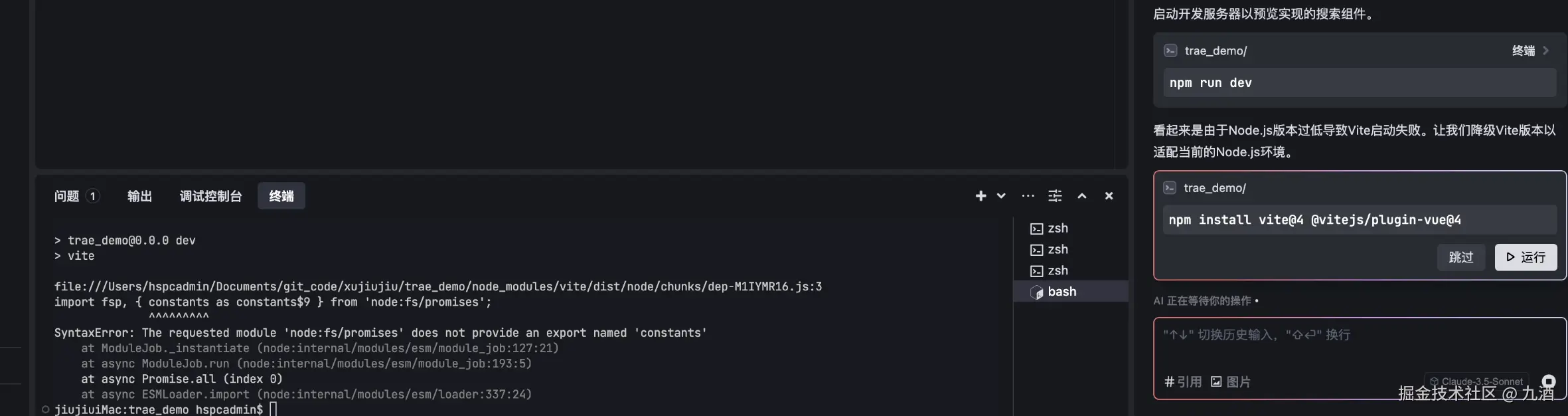
Task: Open terminal panel settings sliders icon
Action: [x=1055, y=196]
